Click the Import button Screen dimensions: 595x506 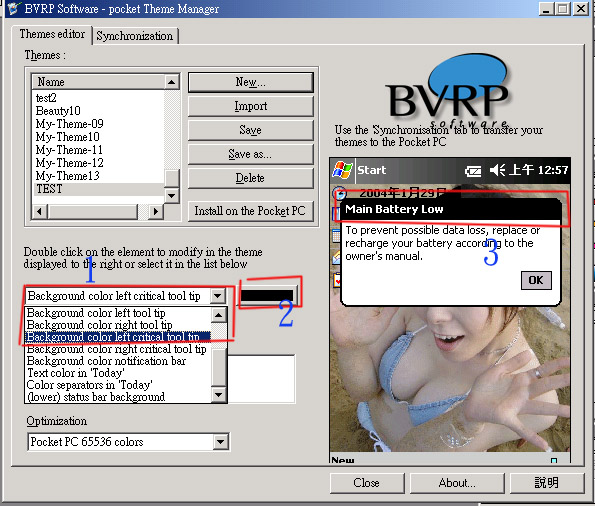pyautogui.click(x=250, y=106)
